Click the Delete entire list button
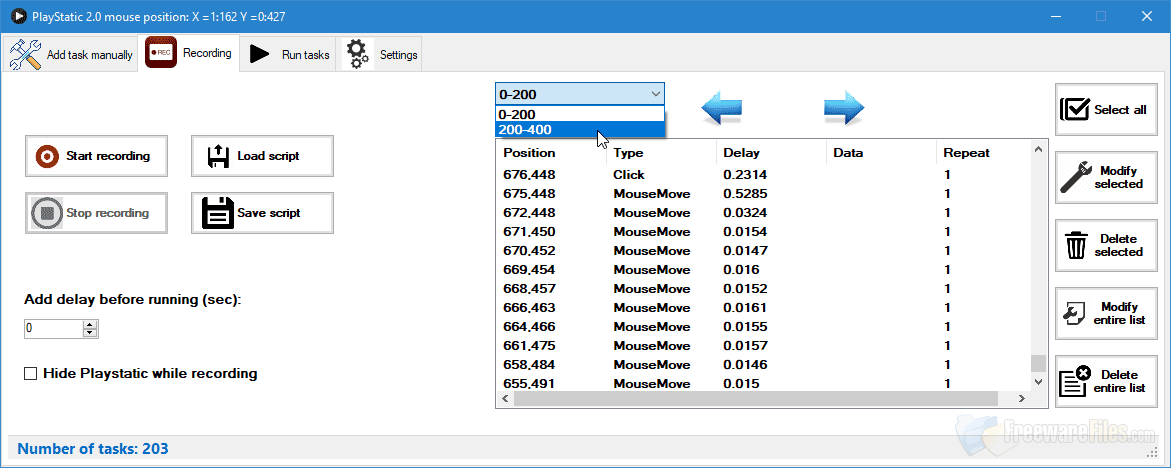1171x468 pixels. (1106, 381)
